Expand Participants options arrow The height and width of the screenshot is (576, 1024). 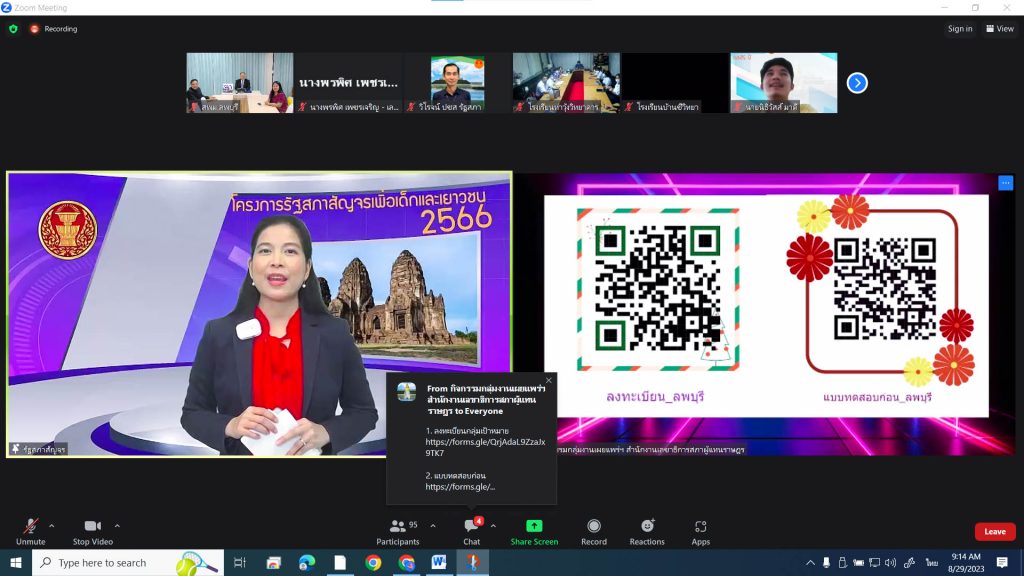click(433, 526)
